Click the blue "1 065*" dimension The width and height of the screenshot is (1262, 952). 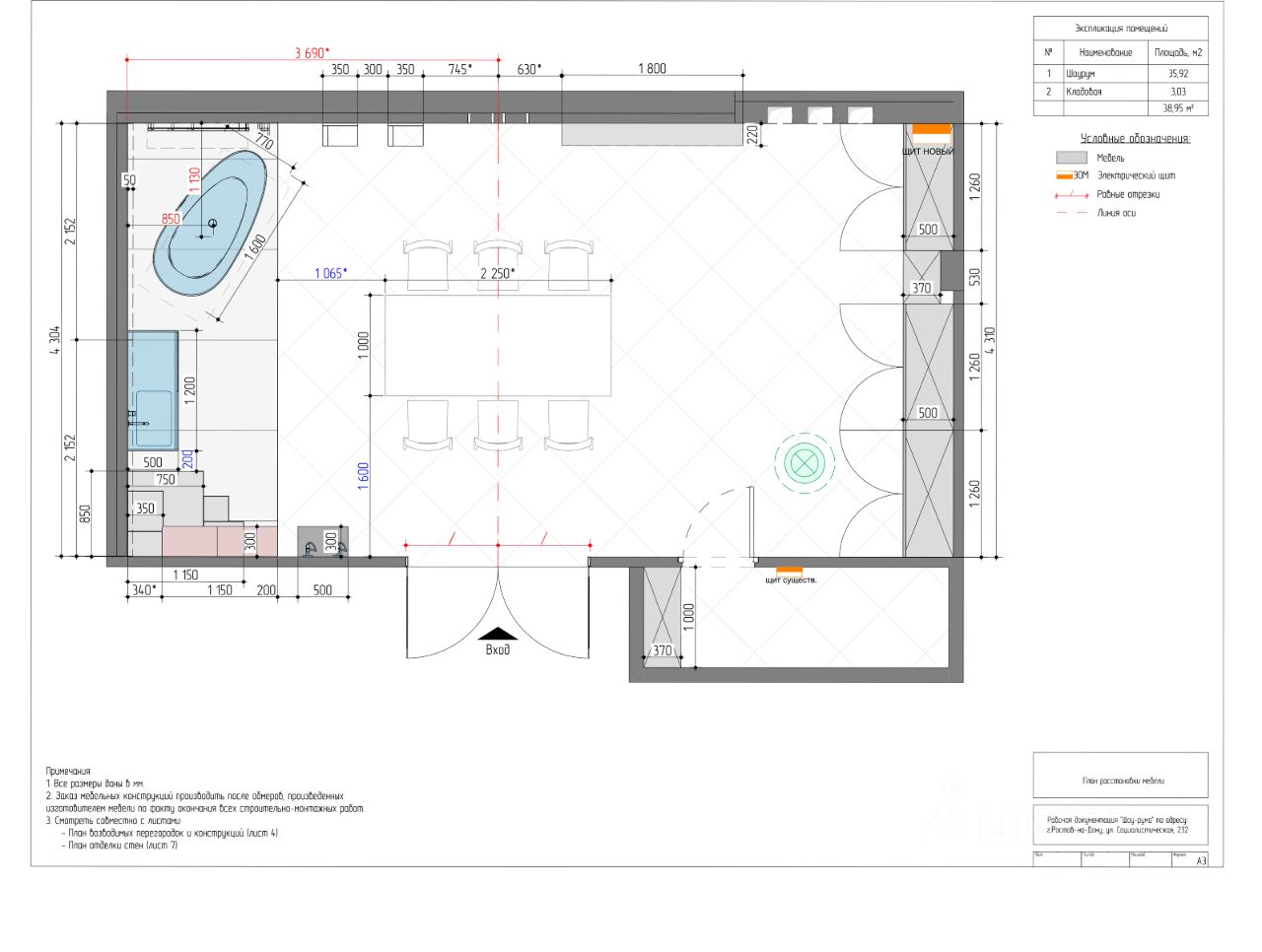click(330, 273)
